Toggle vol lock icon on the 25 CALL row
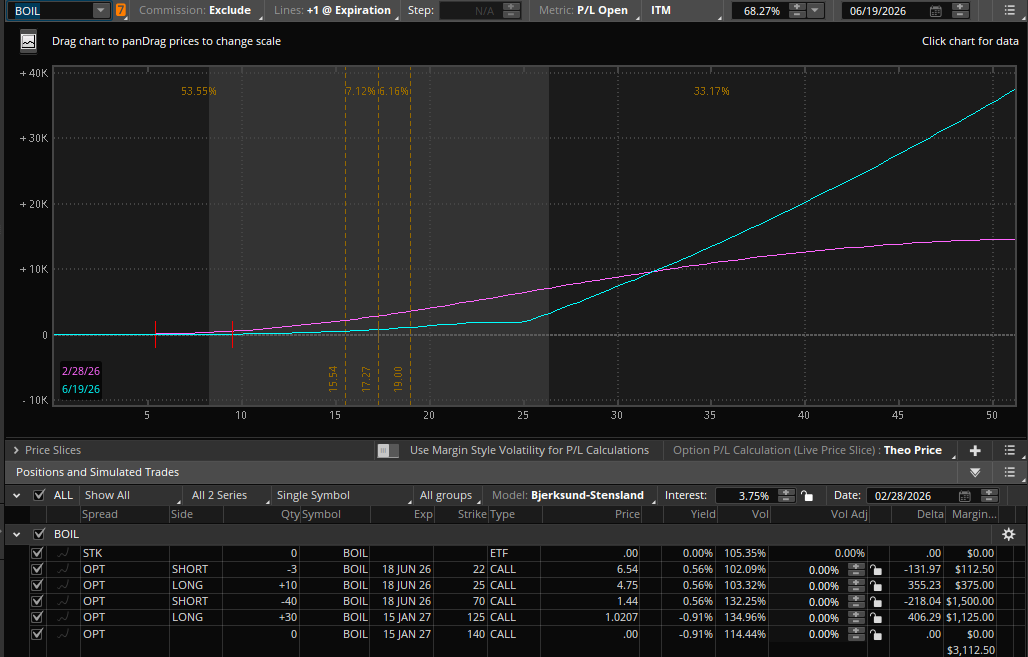Image resolution: width=1028 pixels, height=657 pixels. click(875, 586)
